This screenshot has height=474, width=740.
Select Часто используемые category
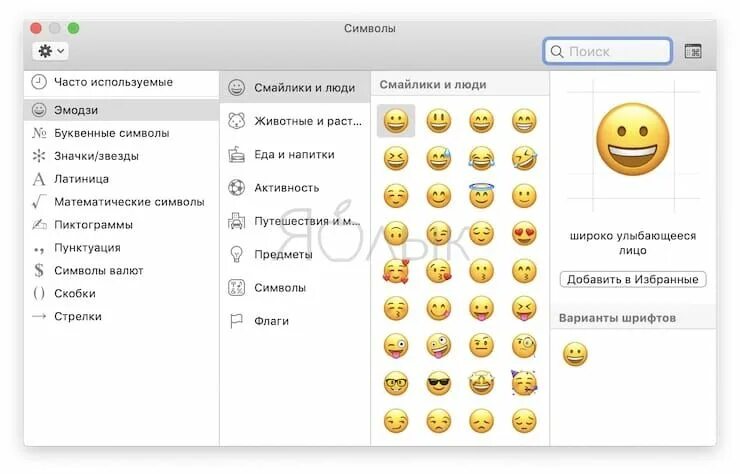click(x=121, y=82)
